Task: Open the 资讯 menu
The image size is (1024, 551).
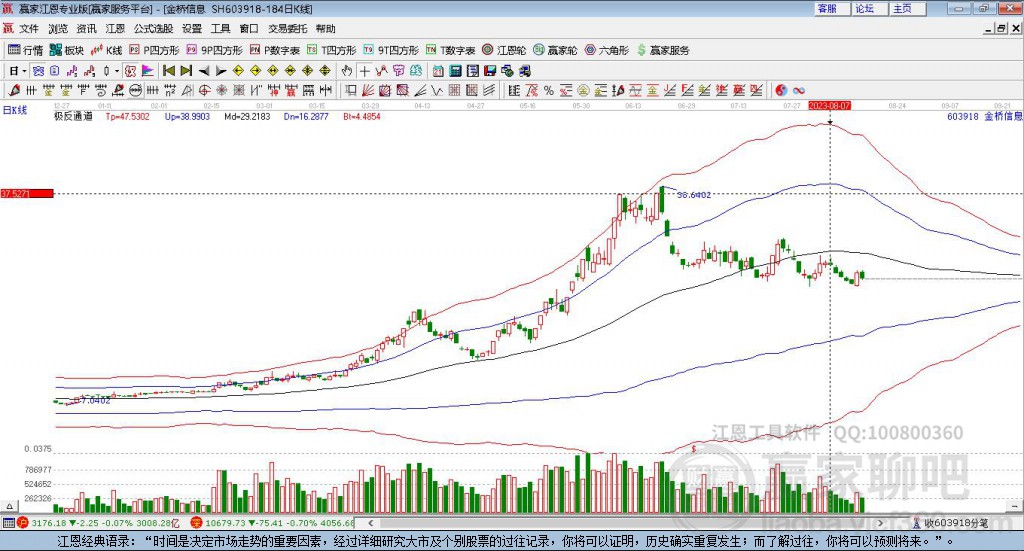Action: pyautogui.click(x=86, y=29)
